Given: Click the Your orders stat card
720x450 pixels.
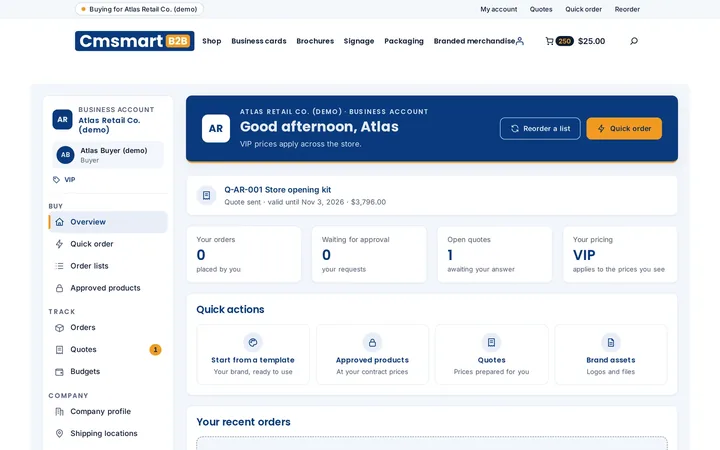Looking at the screenshot, I should 244,254.
